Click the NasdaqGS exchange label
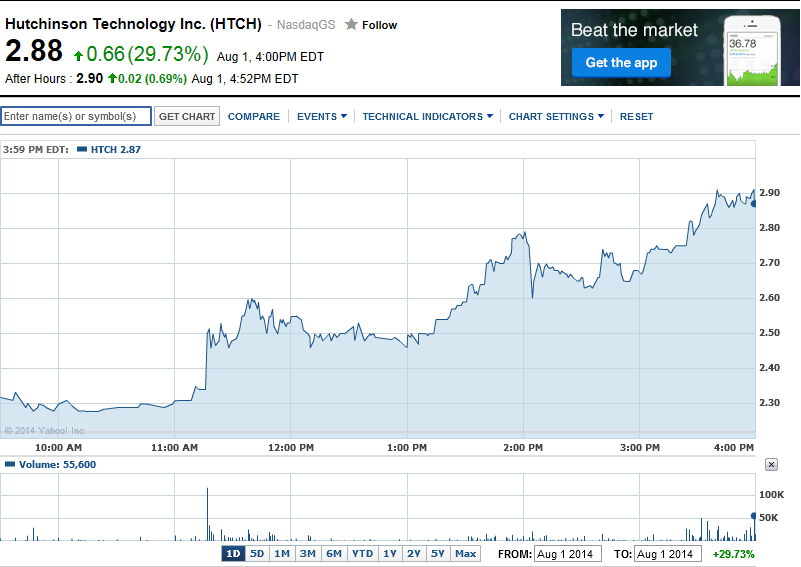The image size is (801, 567). (x=306, y=25)
